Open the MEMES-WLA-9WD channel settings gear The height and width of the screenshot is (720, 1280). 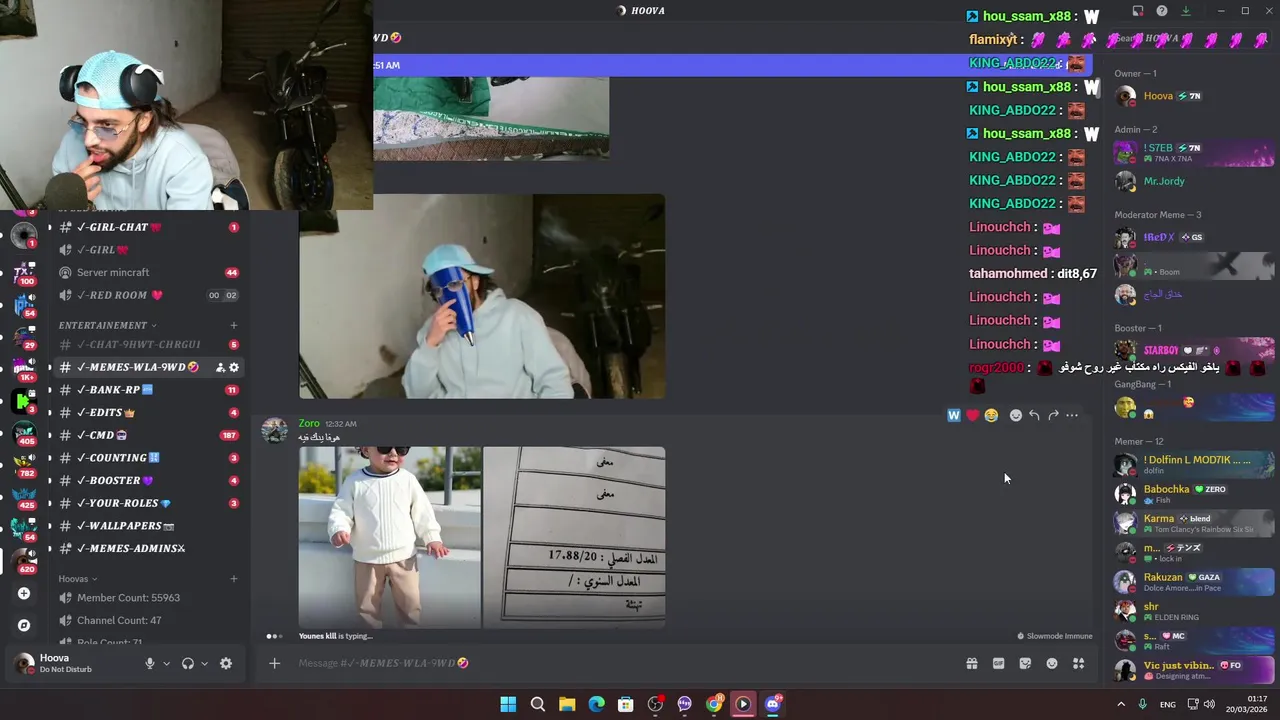click(234, 367)
